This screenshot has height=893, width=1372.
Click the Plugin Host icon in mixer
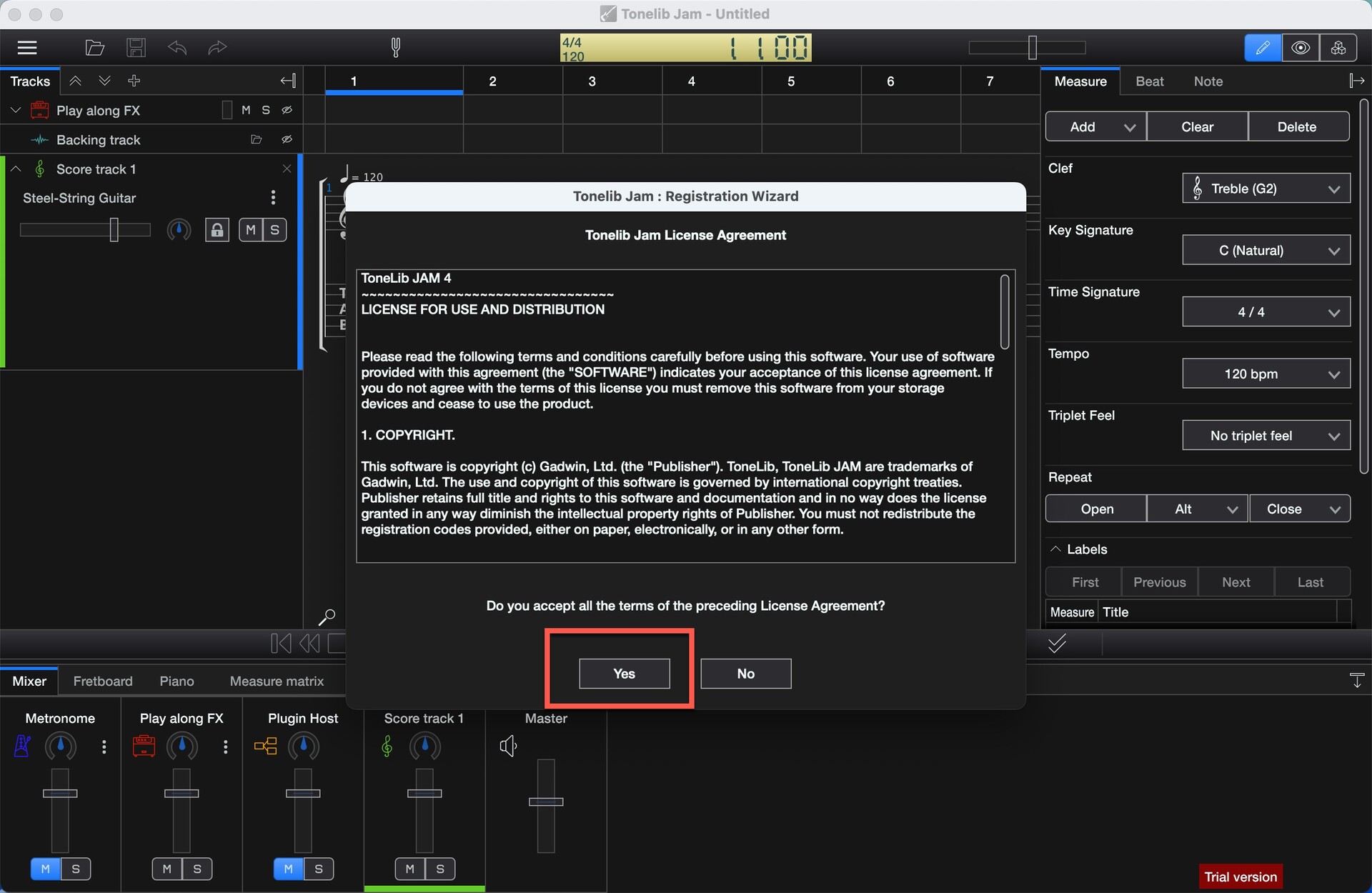pos(265,747)
